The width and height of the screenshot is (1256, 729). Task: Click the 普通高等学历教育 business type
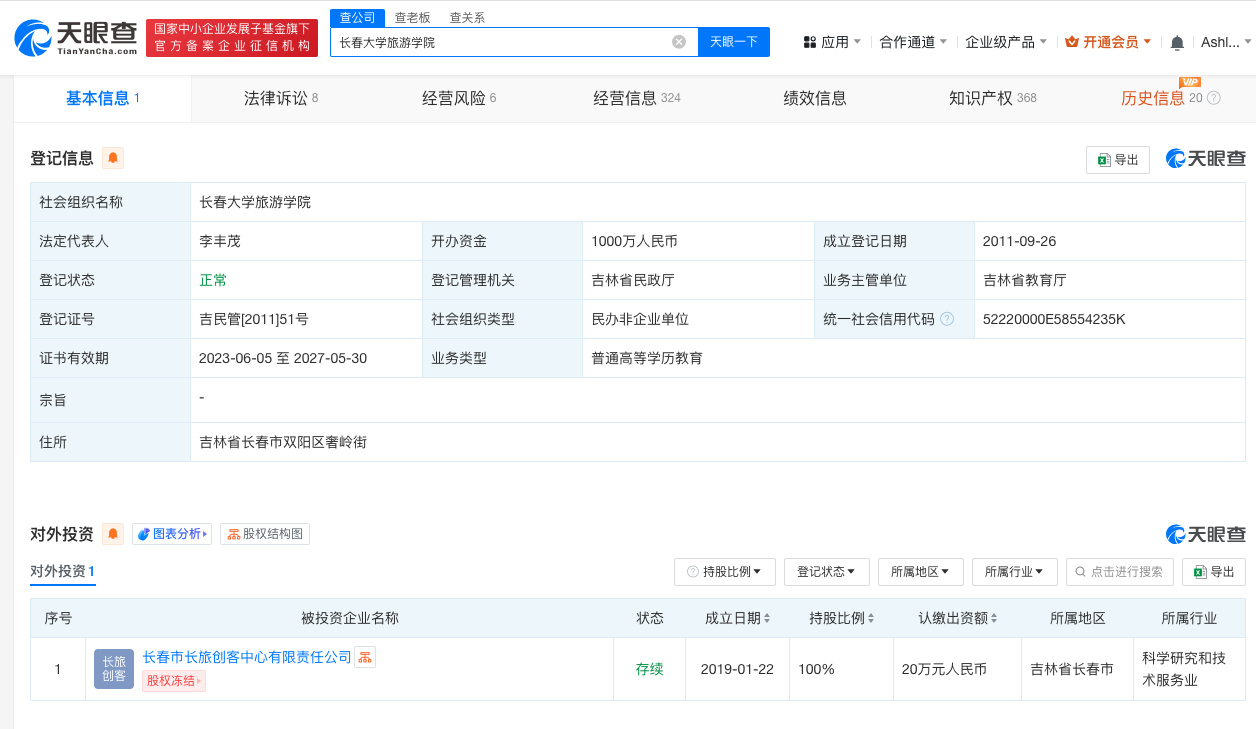pos(647,357)
